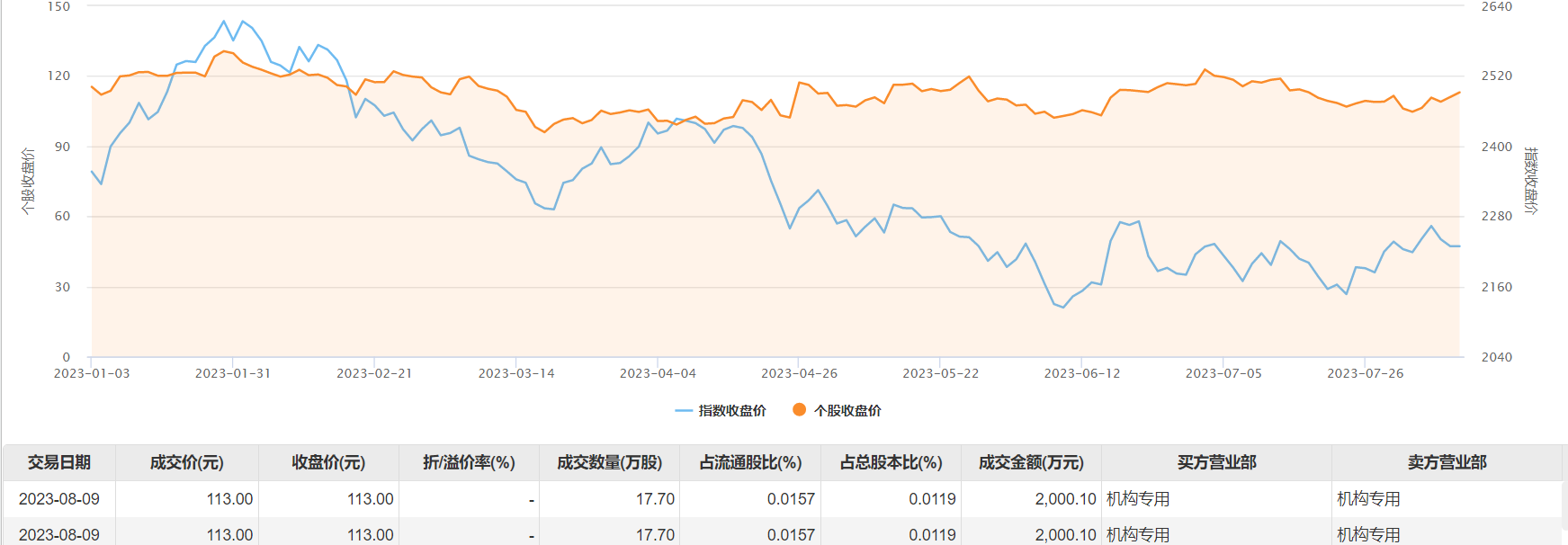
Task: Select date 2023-08-09 in first table row
Action: [x=59, y=499]
